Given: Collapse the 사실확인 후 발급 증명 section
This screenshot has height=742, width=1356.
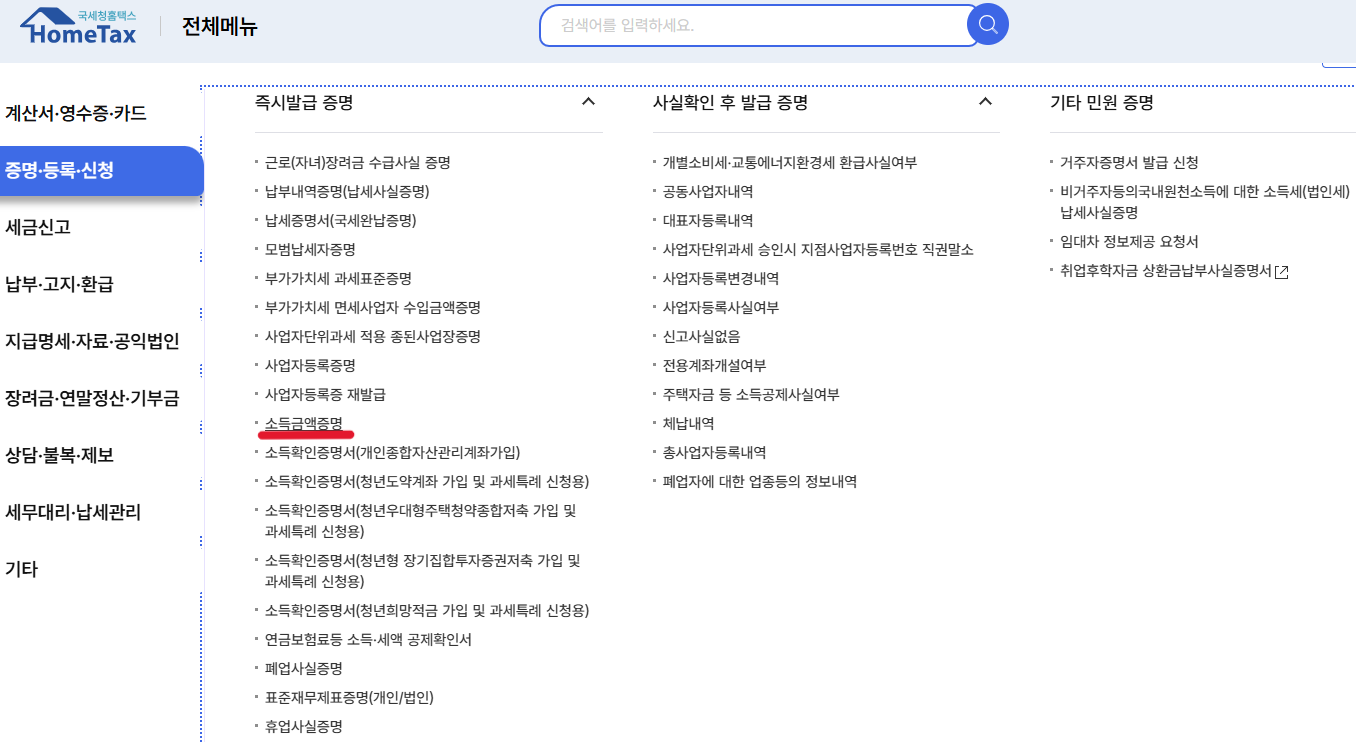Looking at the screenshot, I should click(x=986, y=101).
